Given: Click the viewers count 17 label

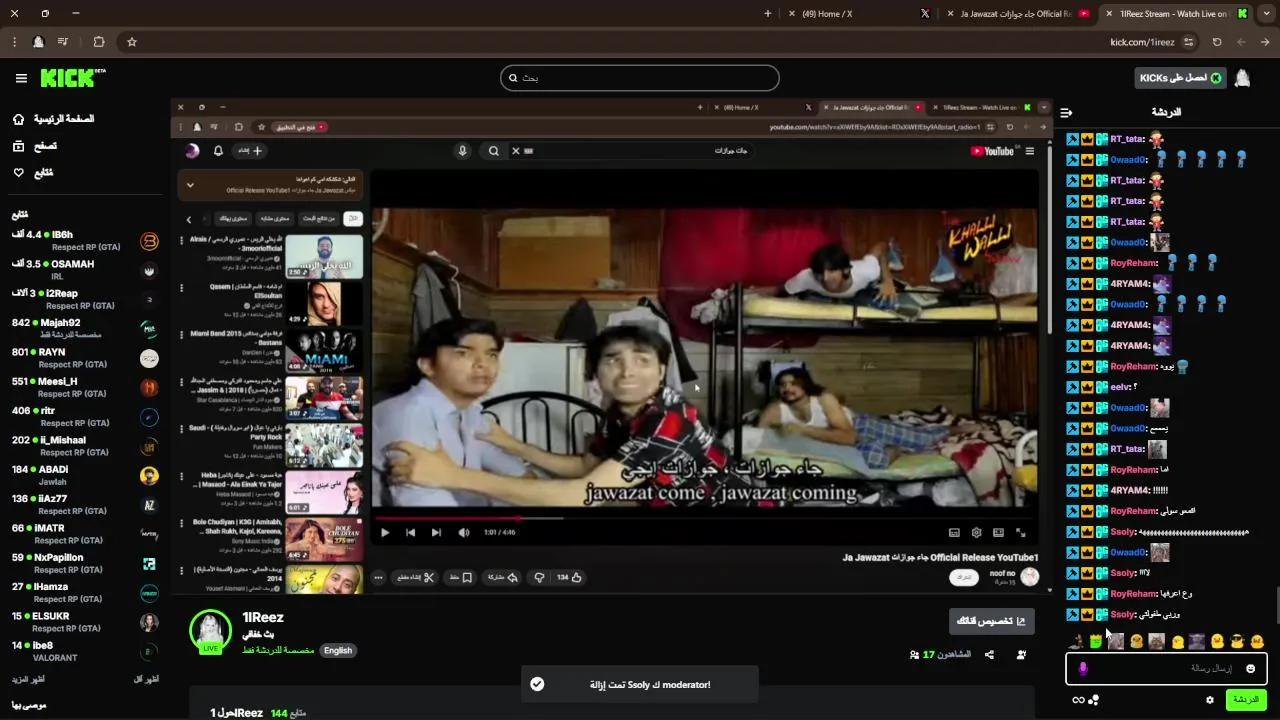Looking at the screenshot, I should pos(940,655).
